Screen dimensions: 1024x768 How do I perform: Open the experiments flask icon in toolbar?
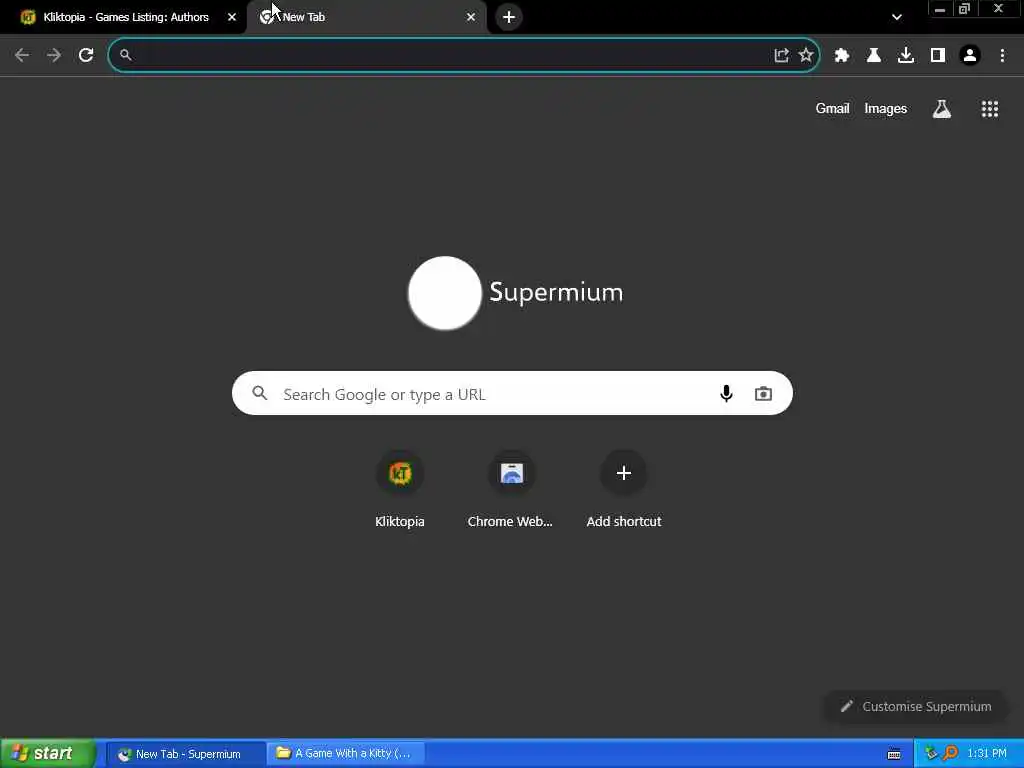pyautogui.click(x=874, y=55)
